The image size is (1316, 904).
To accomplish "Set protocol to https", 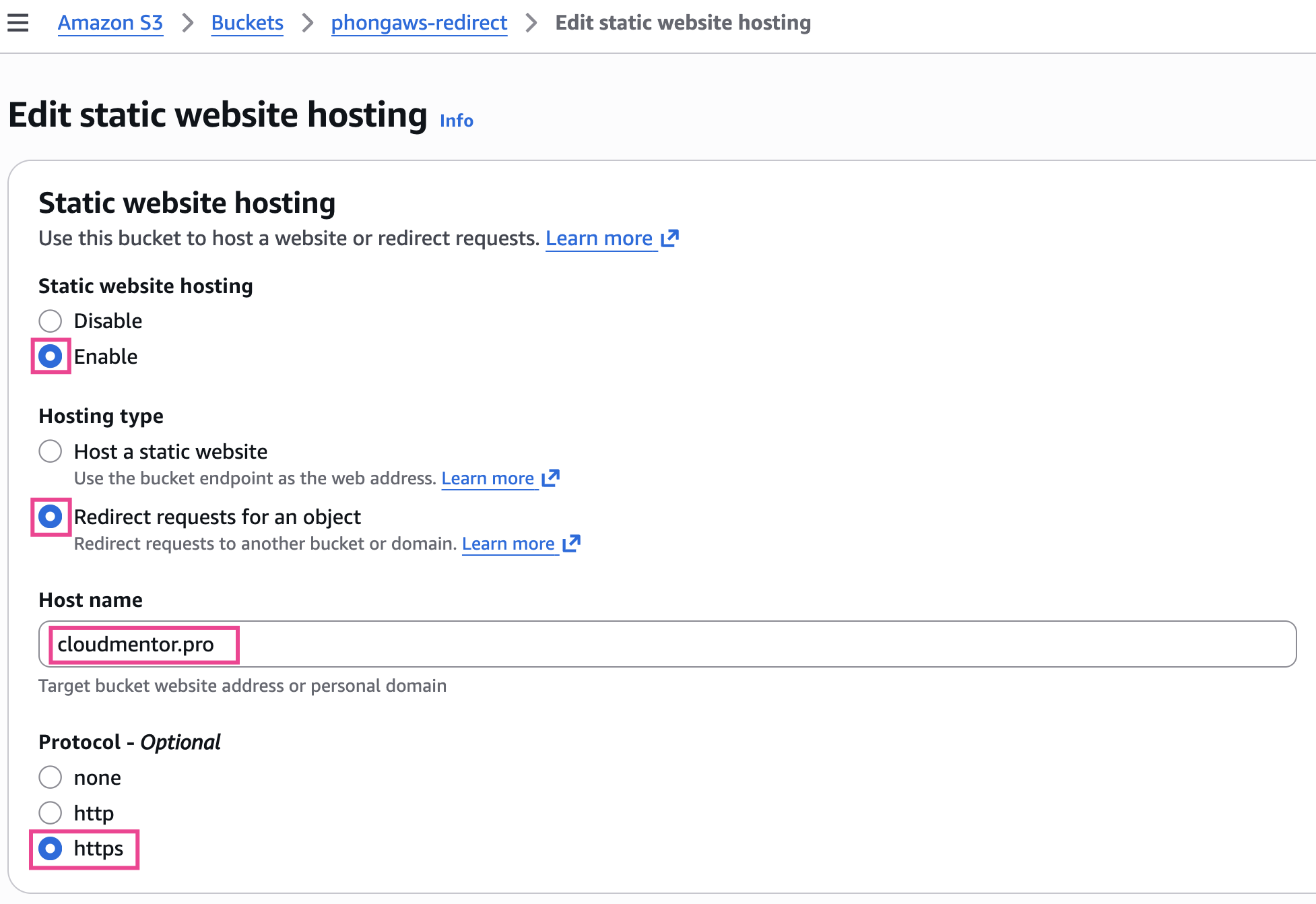I will point(51,849).
